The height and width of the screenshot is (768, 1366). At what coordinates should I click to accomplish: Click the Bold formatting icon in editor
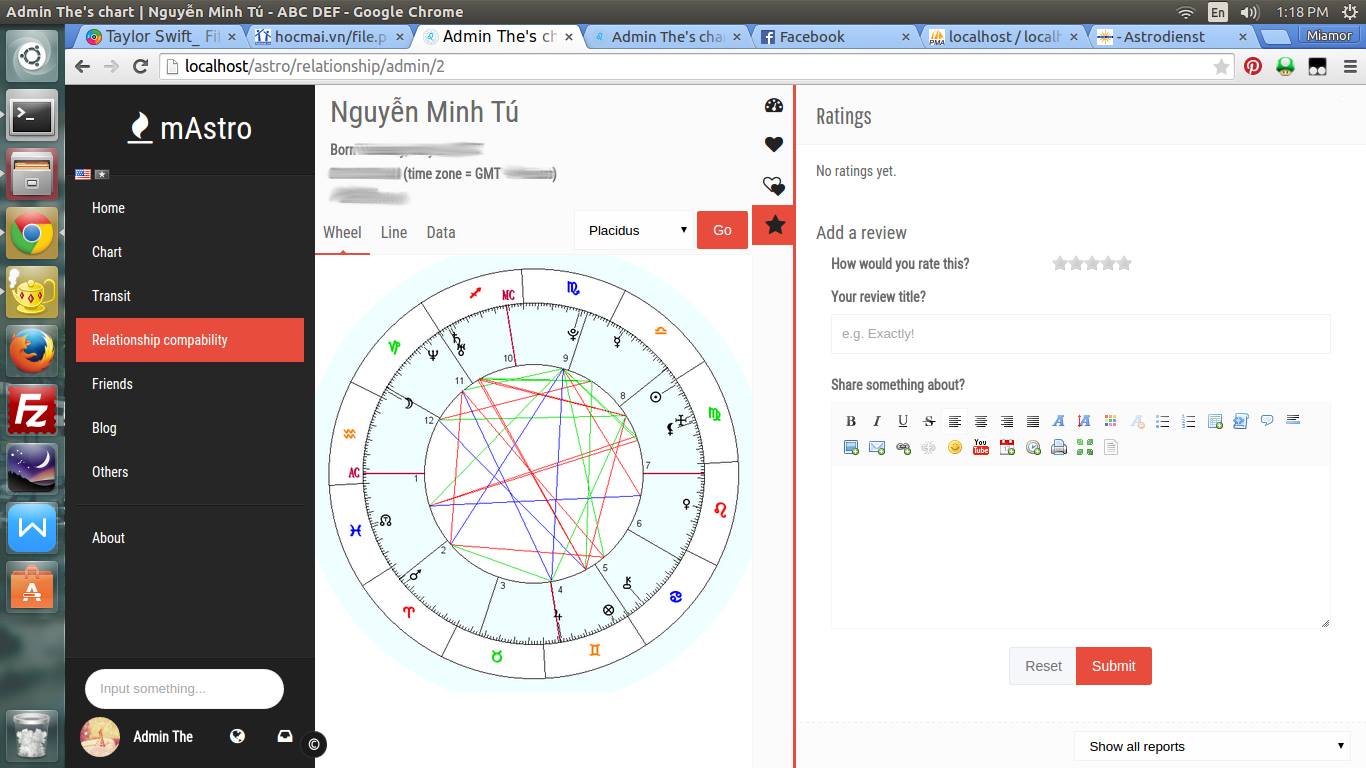[x=851, y=421]
